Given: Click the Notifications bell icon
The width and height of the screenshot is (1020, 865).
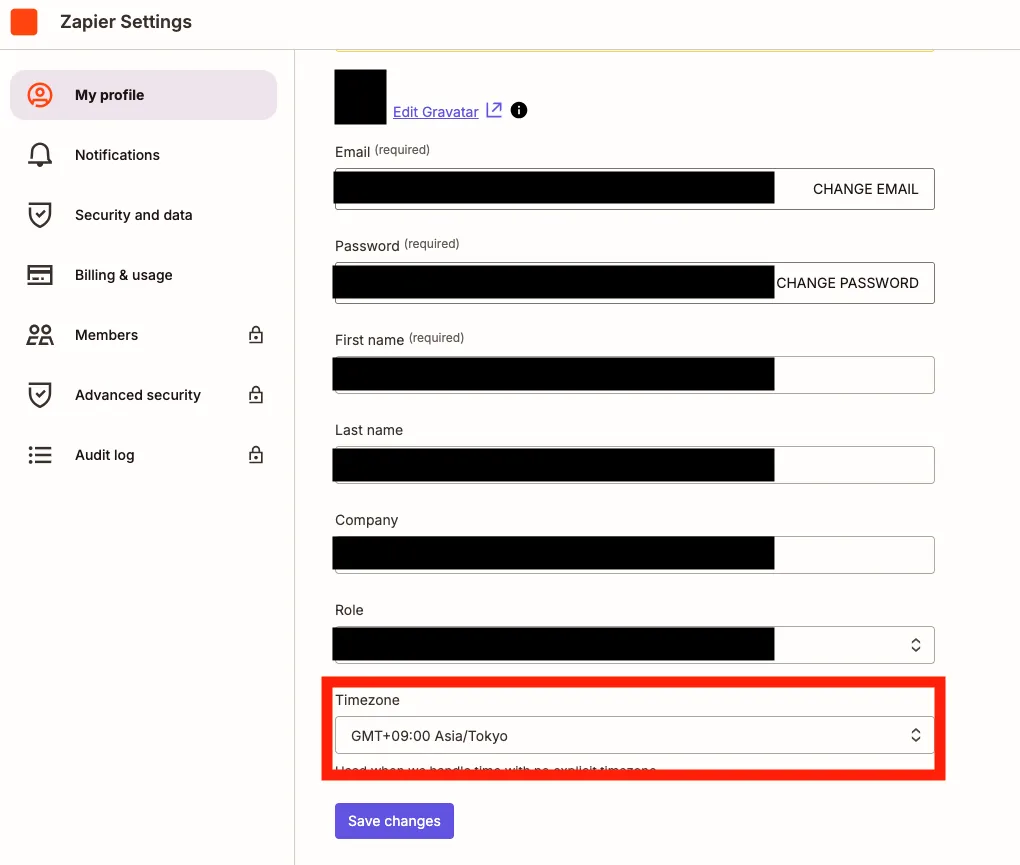Looking at the screenshot, I should 40,155.
